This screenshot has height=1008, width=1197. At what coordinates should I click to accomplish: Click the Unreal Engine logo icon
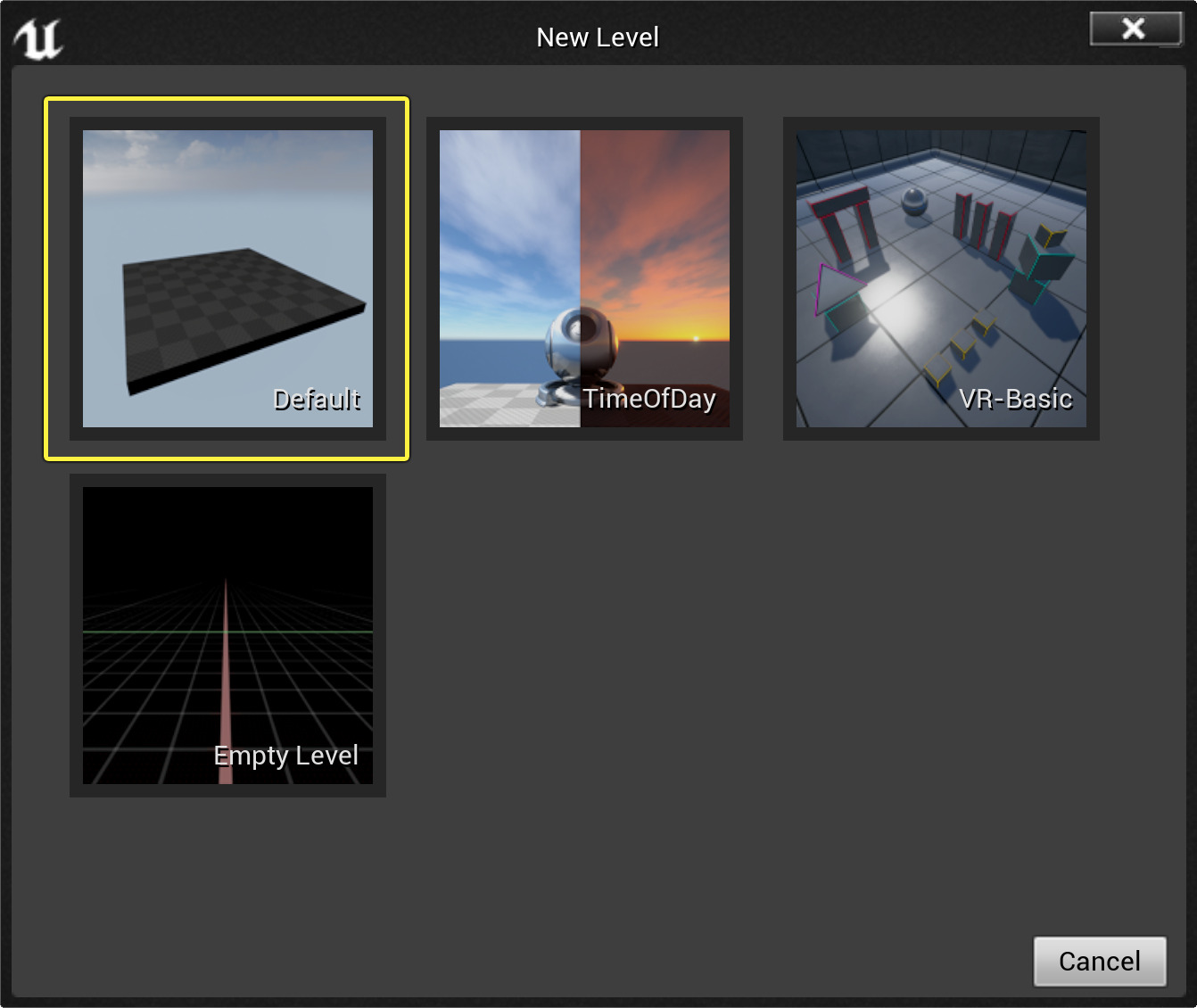(38, 38)
